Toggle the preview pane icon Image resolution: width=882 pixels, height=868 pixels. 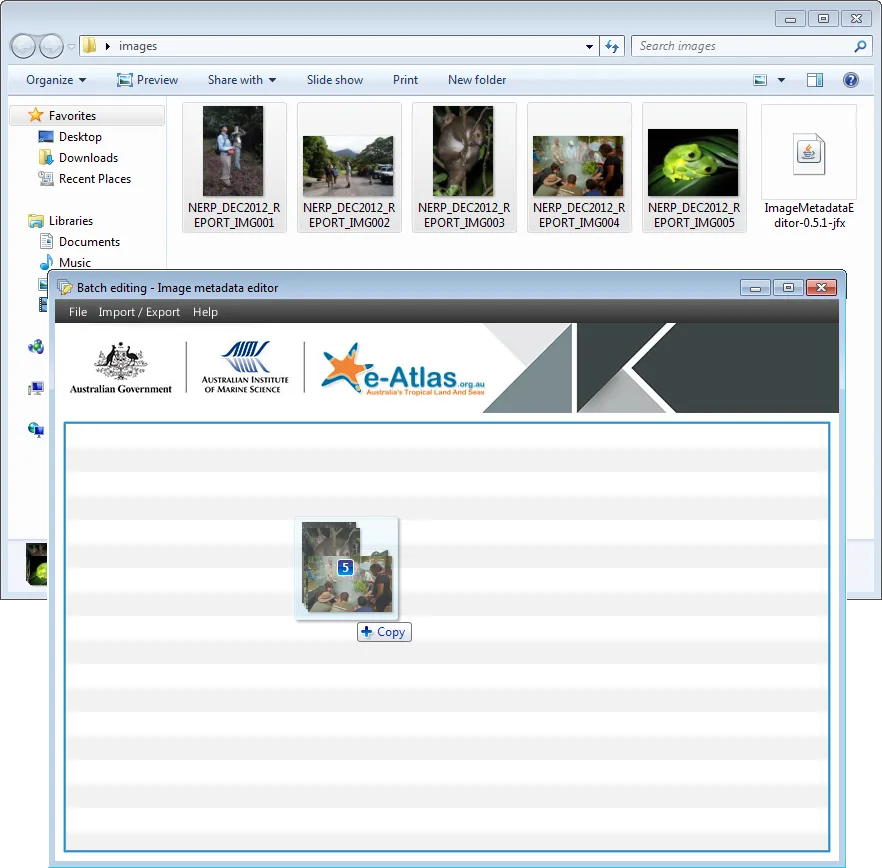click(814, 80)
